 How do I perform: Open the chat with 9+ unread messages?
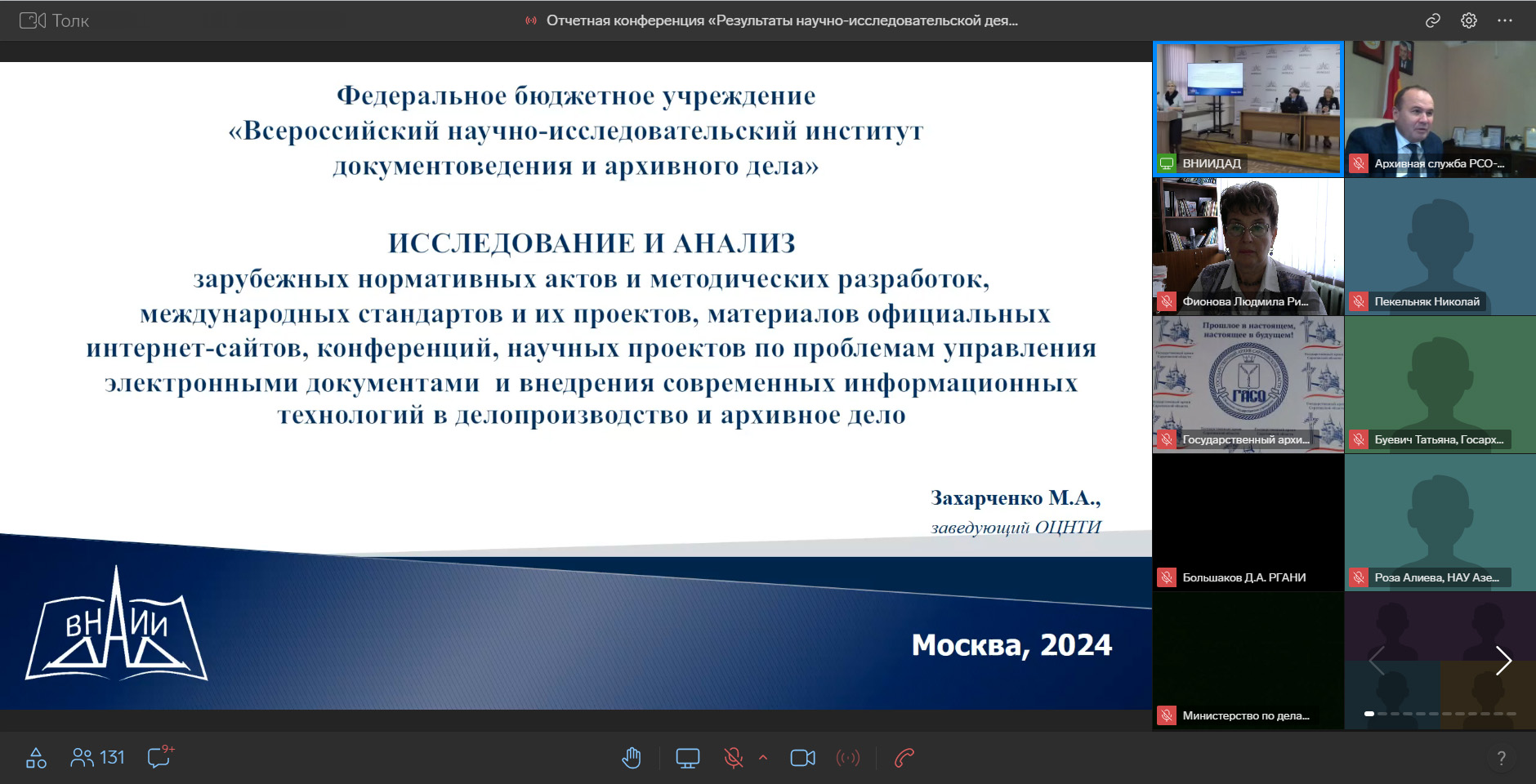click(x=159, y=757)
